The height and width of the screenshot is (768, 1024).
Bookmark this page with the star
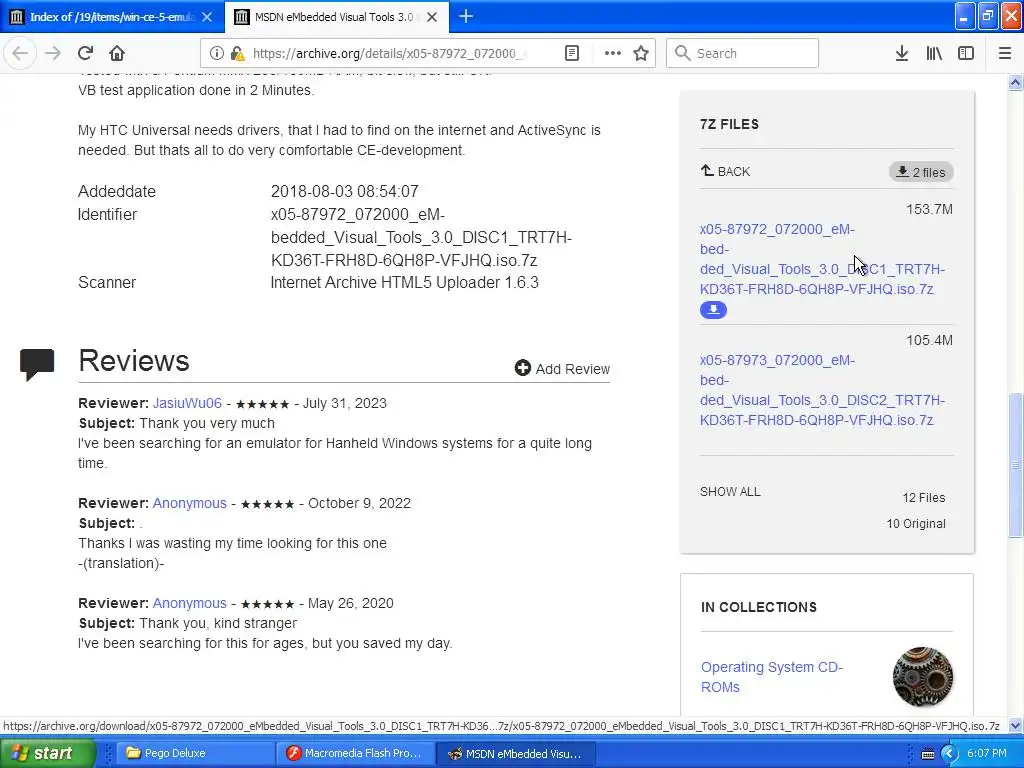click(x=641, y=53)
